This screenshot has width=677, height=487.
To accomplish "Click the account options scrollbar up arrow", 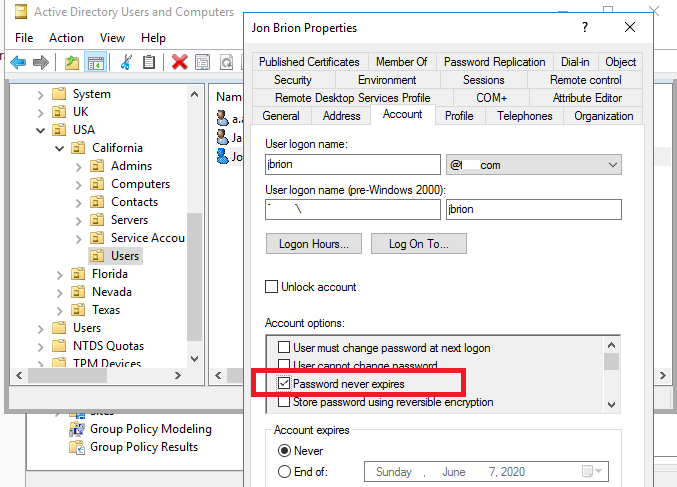I will pos(611,345).
